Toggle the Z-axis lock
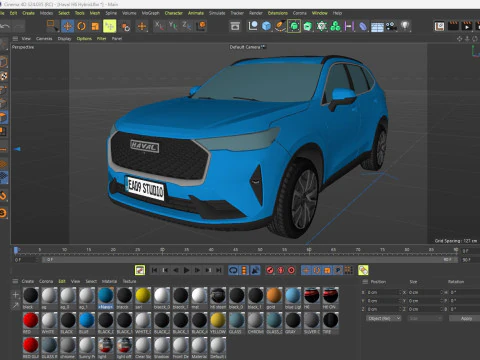 [x=186, y=26]
